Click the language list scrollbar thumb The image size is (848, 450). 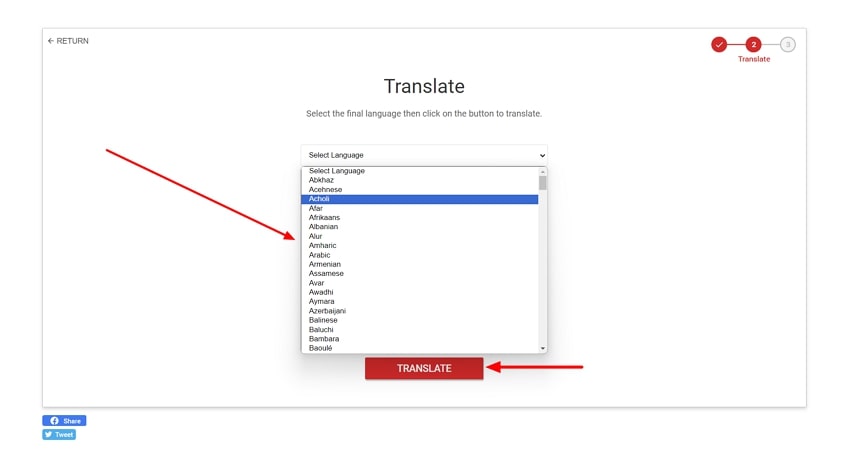tap(543, 182)
